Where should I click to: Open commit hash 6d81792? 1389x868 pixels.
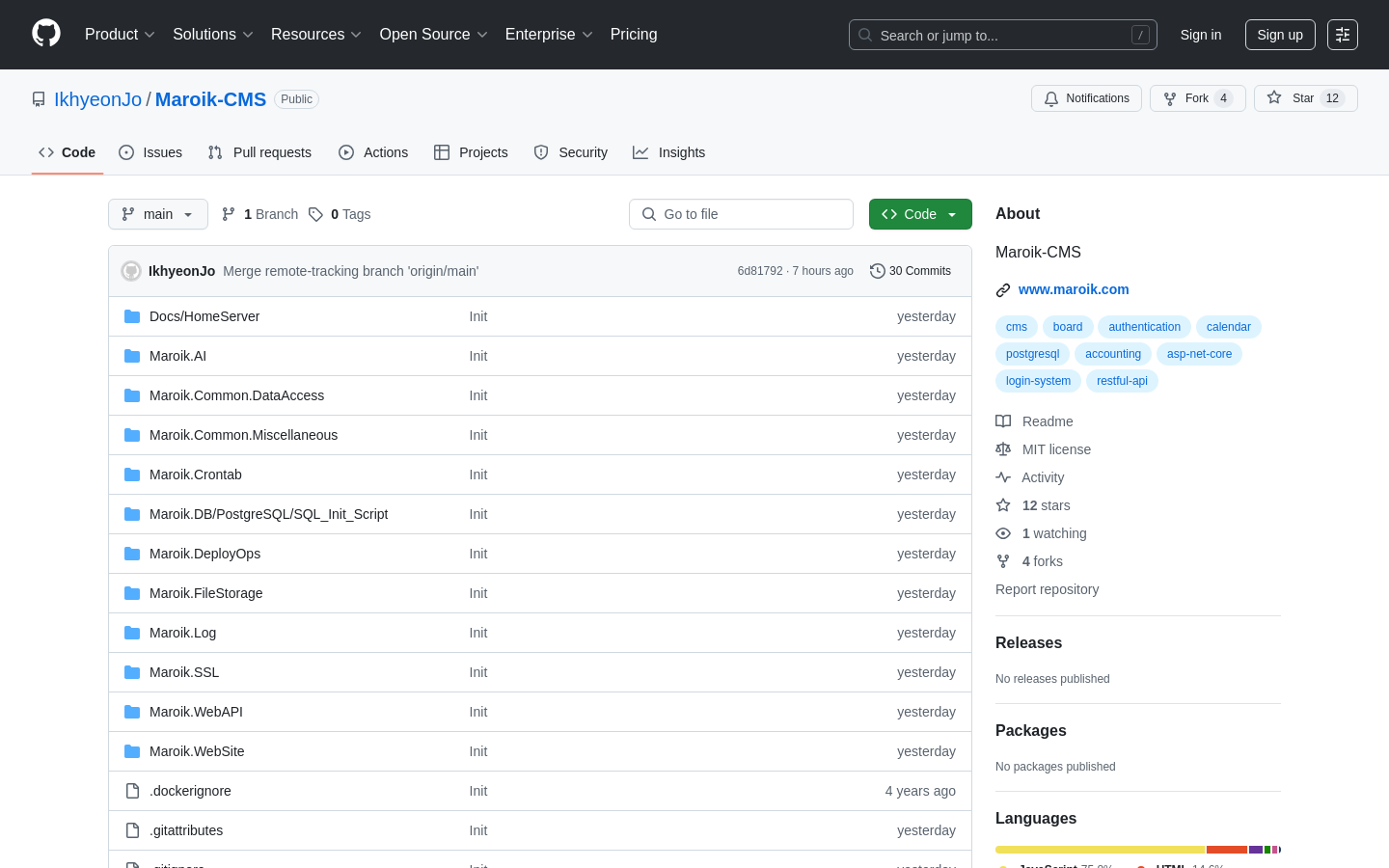point(760,271)
